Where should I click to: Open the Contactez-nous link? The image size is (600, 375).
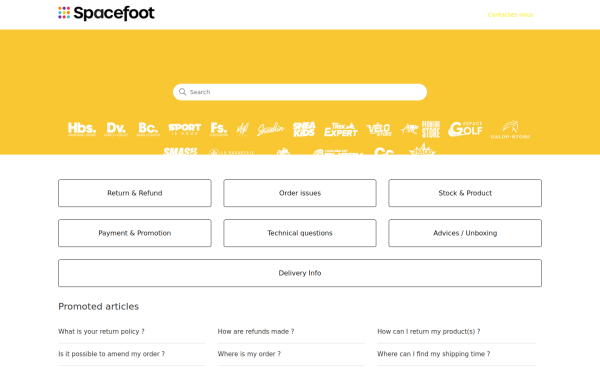[510, 15]
